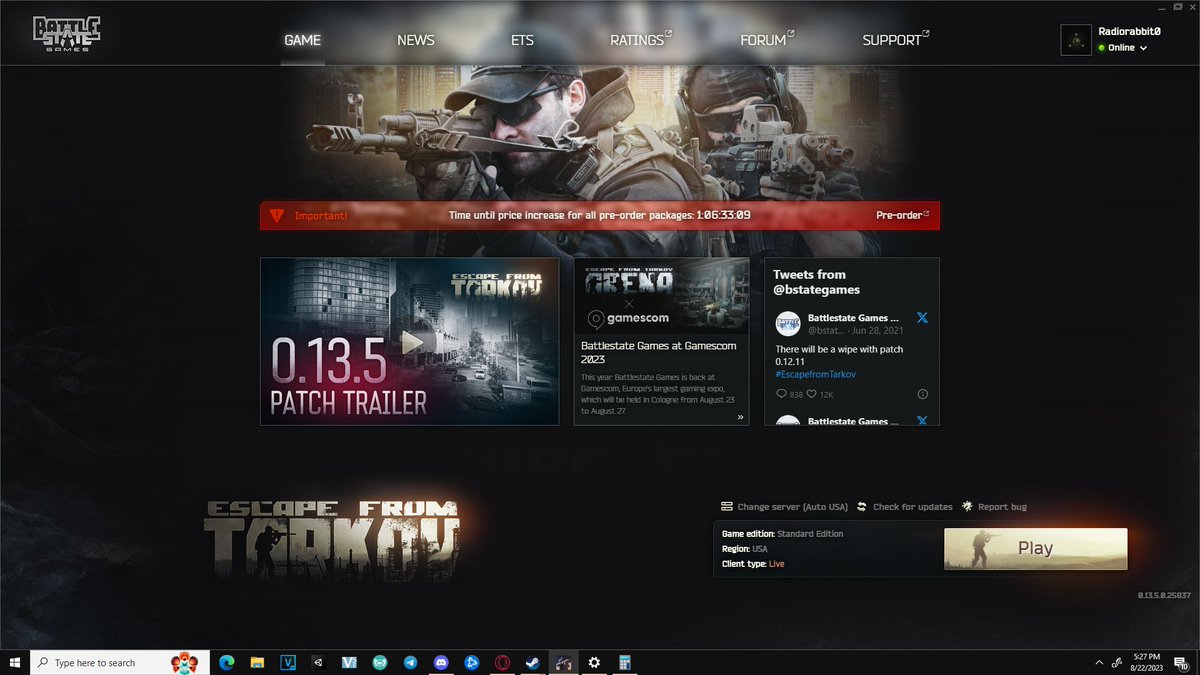Image resolution: width=1200 pixels, height=675 pixels.
Task: Click the red Important warning icon
Action: 276,215
